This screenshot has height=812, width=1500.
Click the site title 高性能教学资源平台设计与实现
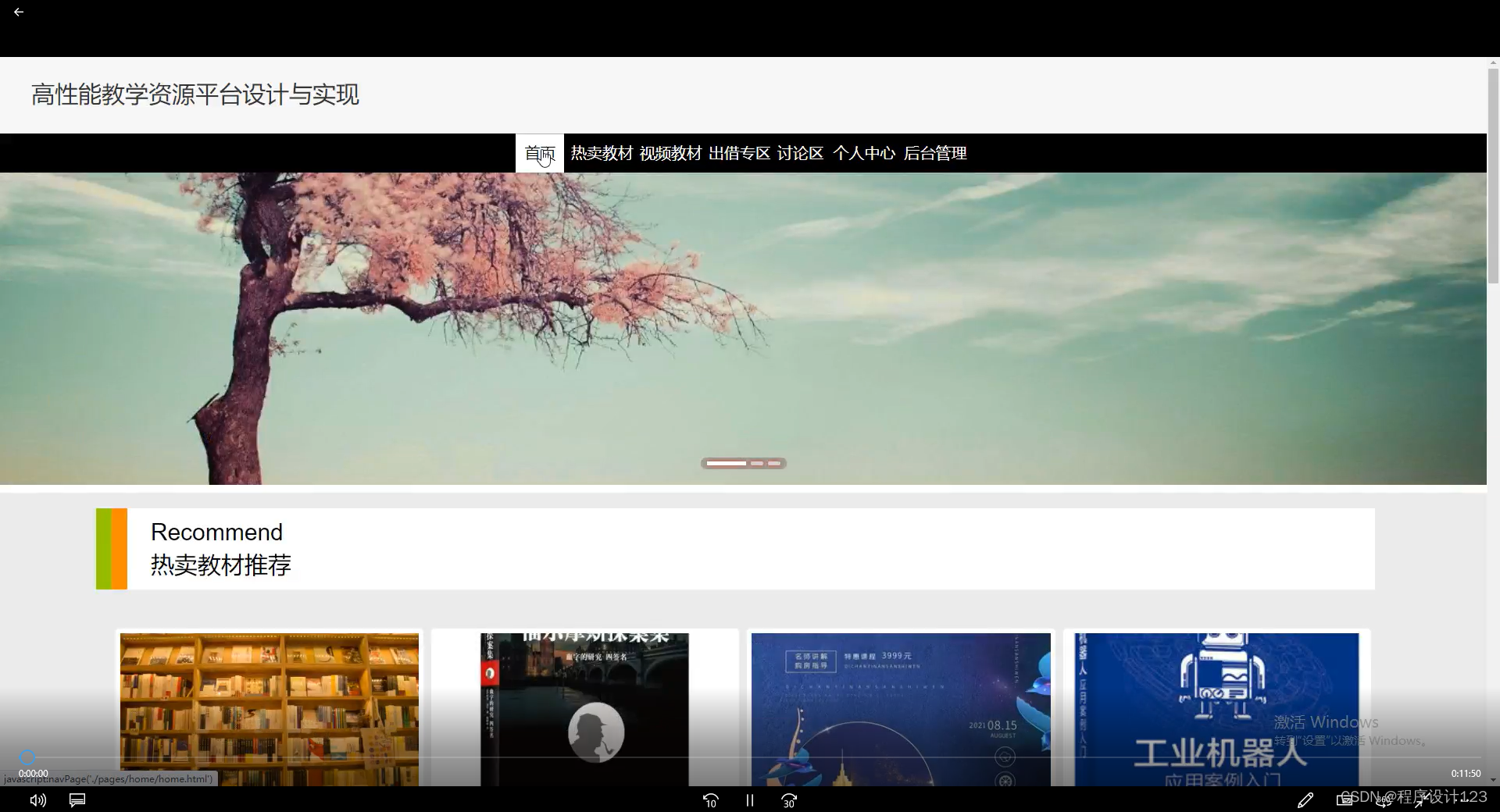pos(195,94)
